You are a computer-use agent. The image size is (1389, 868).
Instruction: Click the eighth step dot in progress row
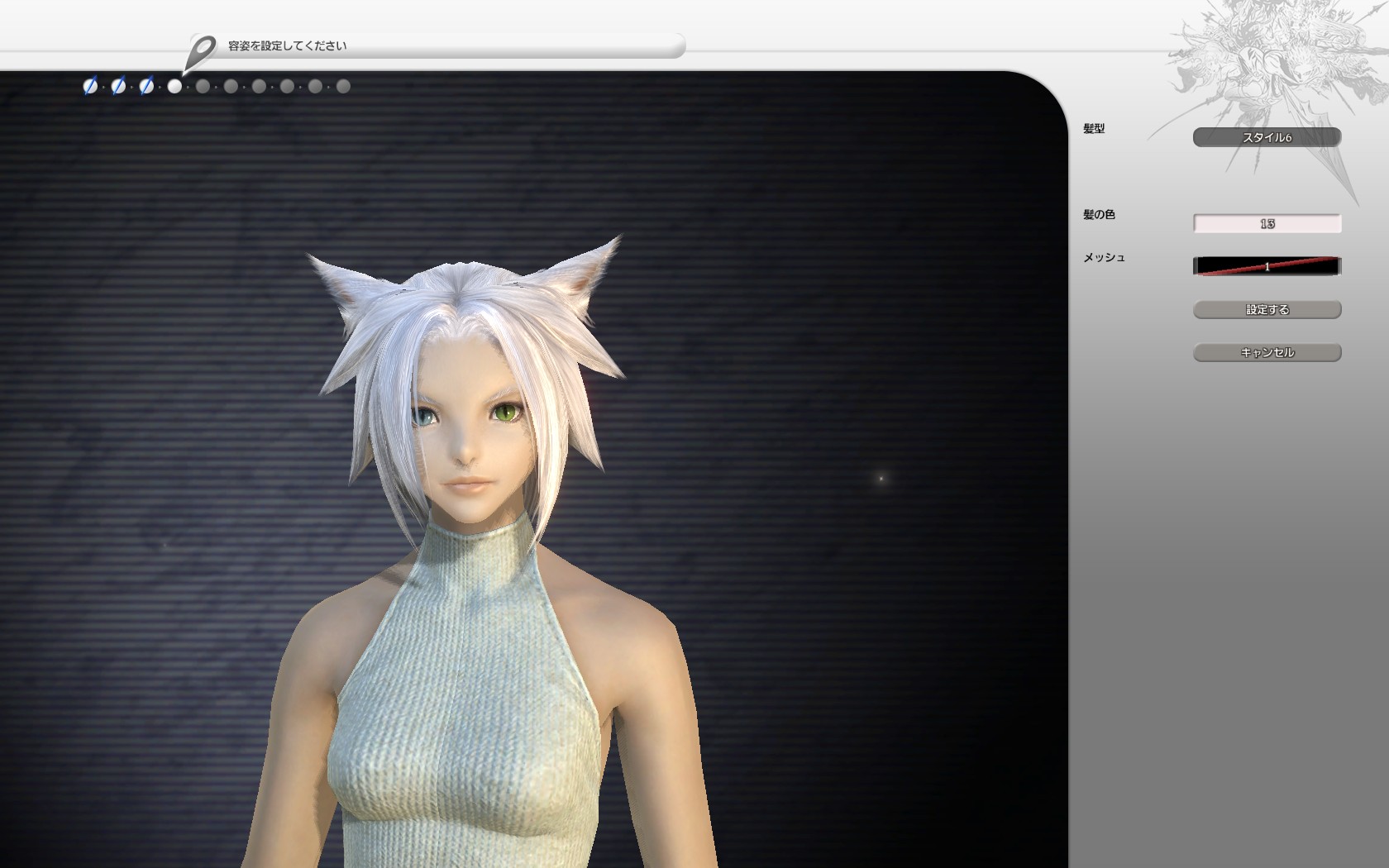(287, 86)
